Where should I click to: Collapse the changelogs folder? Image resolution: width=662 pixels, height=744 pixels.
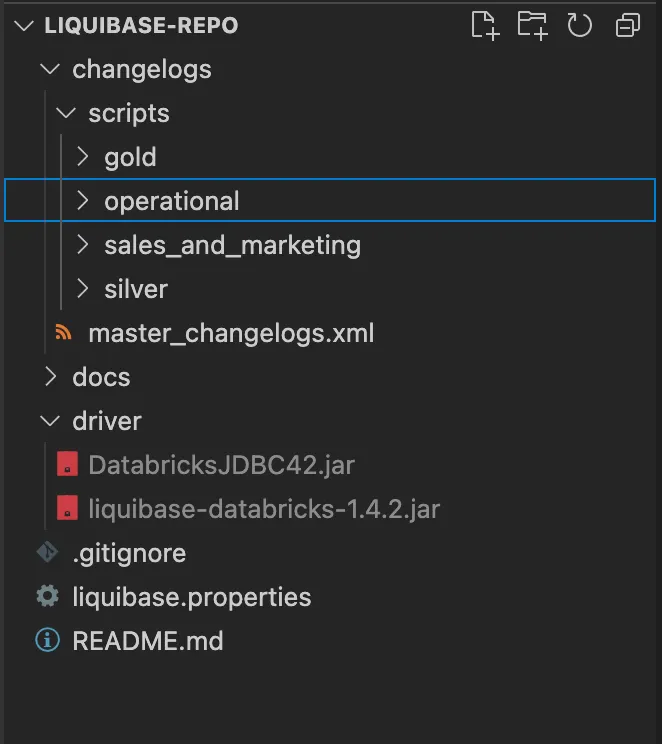click(49, 70)
